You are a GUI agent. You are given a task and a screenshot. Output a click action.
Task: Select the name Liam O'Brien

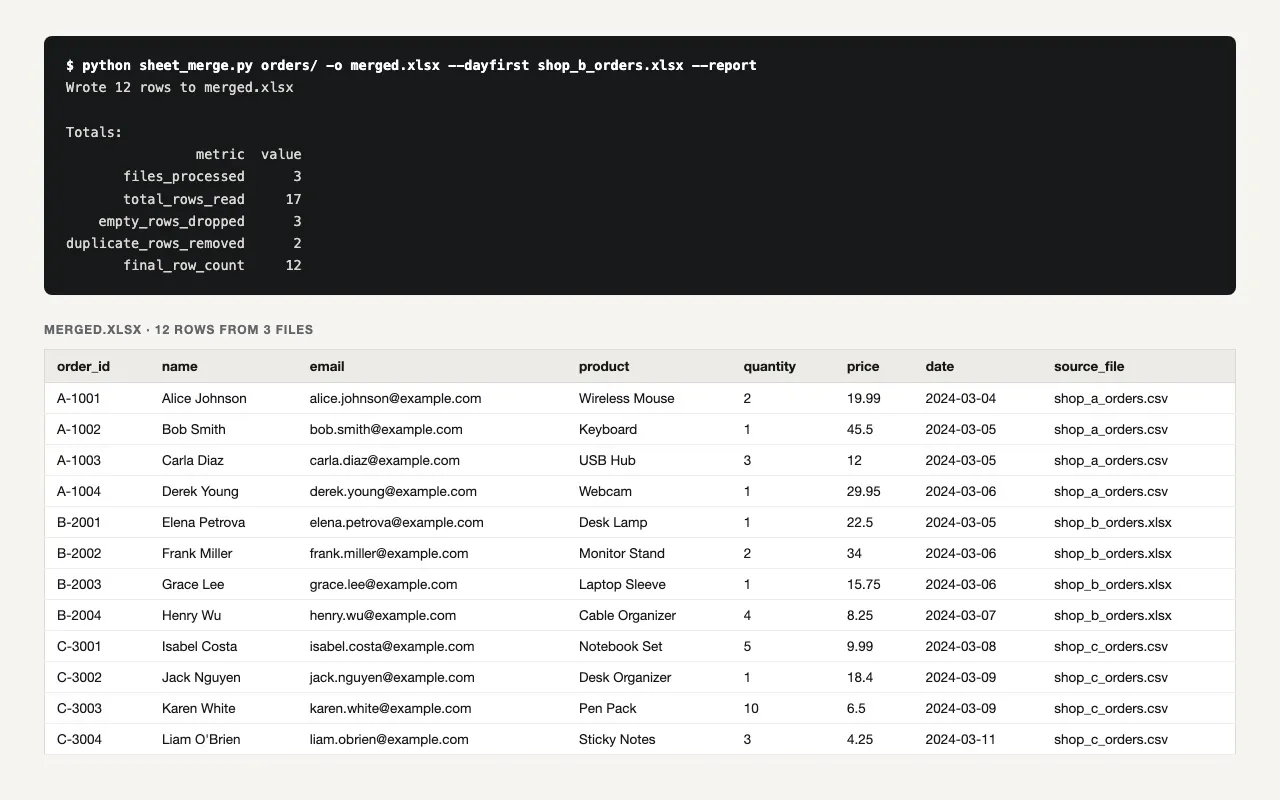pos(201,739)
